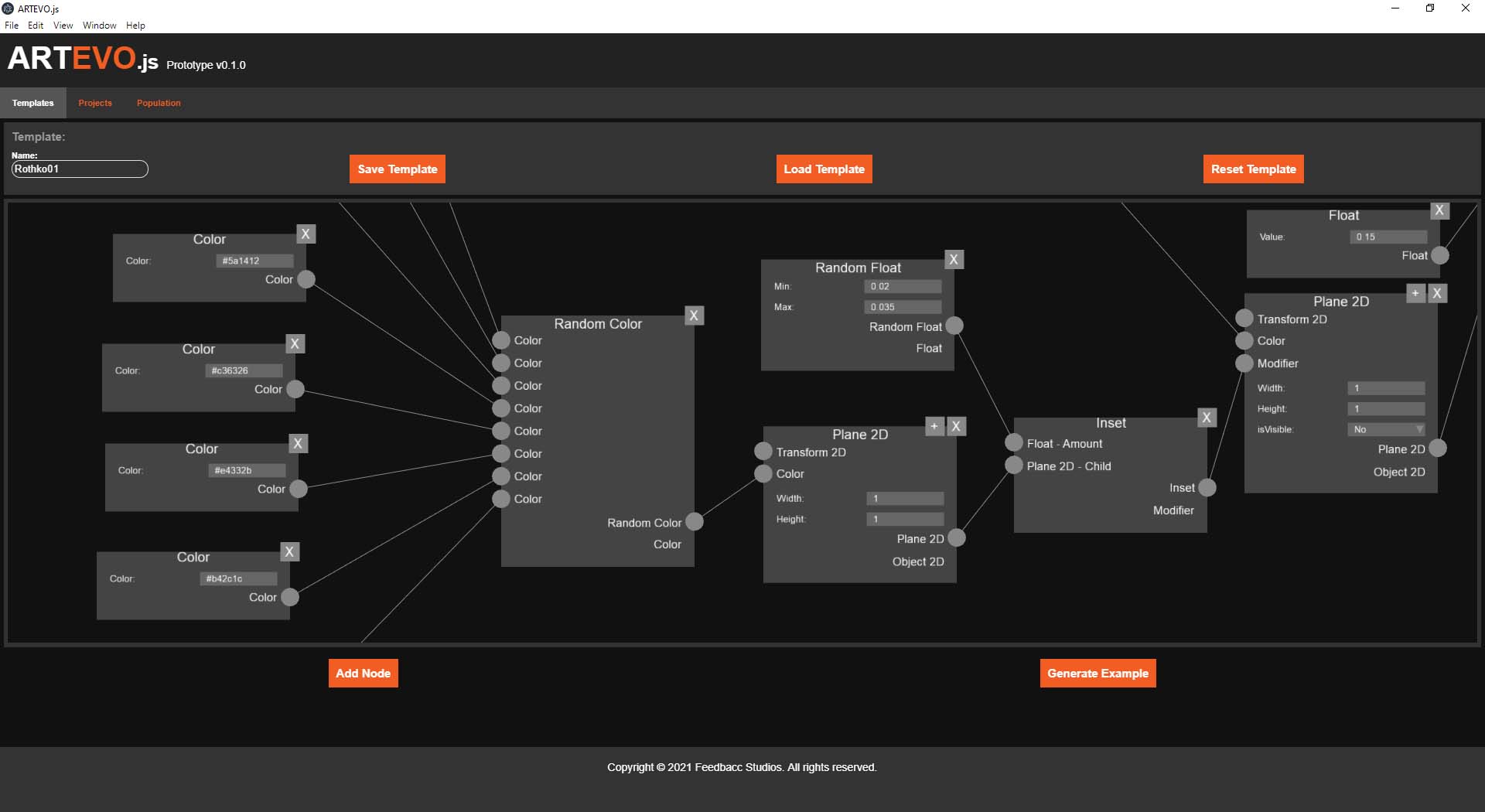
Task: Remove the Random Color node
Action: tap(695, 316)
